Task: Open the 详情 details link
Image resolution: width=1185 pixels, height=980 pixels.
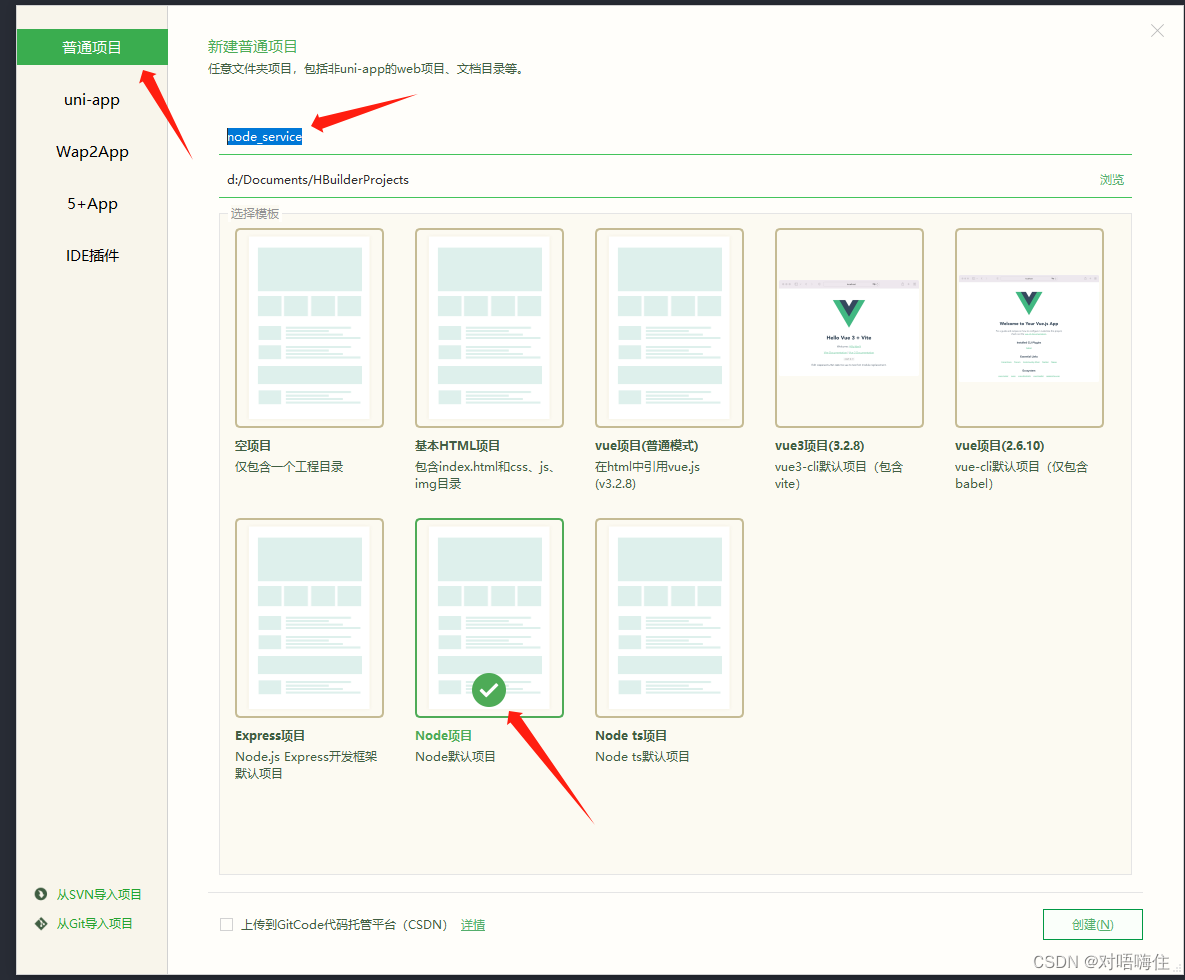Action: (x=473, y=925)
